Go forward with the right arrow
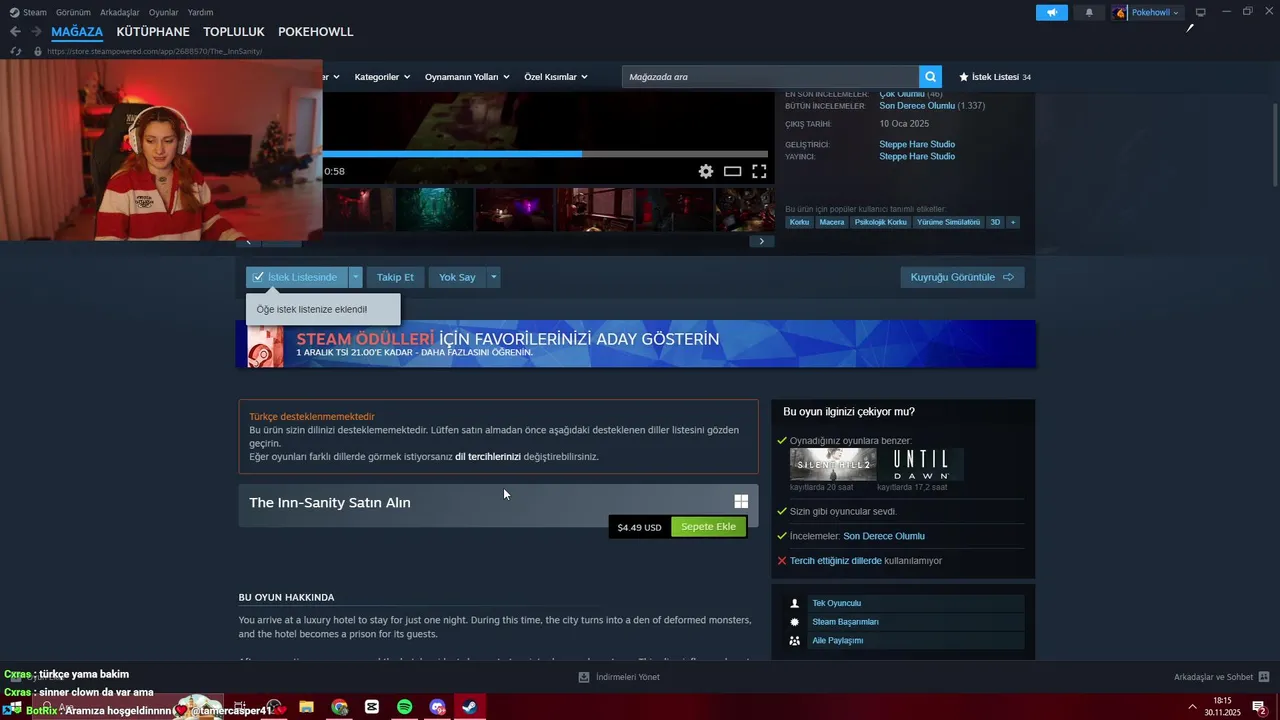Image resolution: width=1280 pixels, height=720 pixels. pos(36,32)
